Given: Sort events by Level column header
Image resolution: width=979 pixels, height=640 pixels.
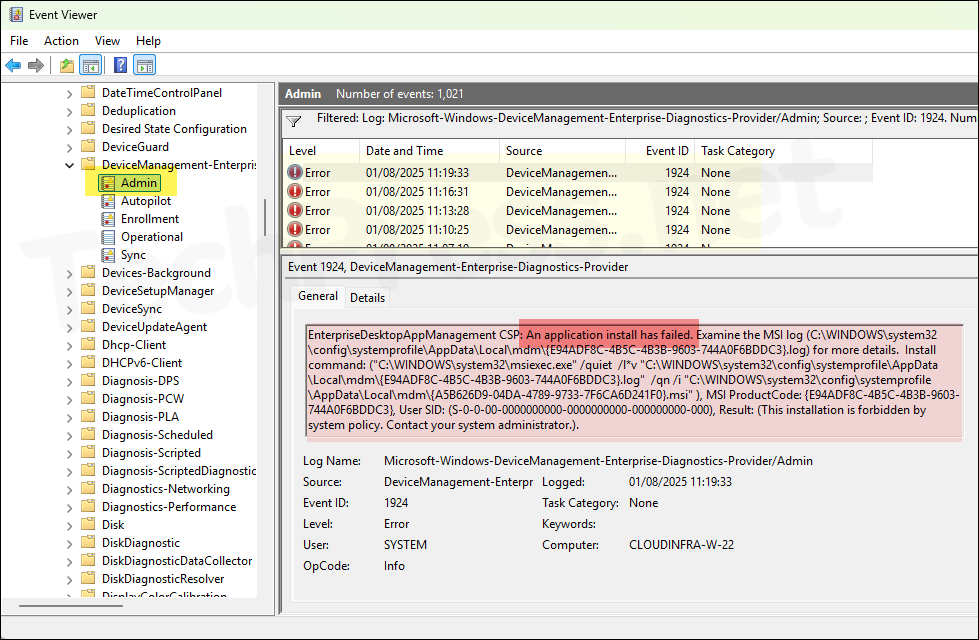Looking at the screenshot, I should pyautogui.click(x=321, y=150).
